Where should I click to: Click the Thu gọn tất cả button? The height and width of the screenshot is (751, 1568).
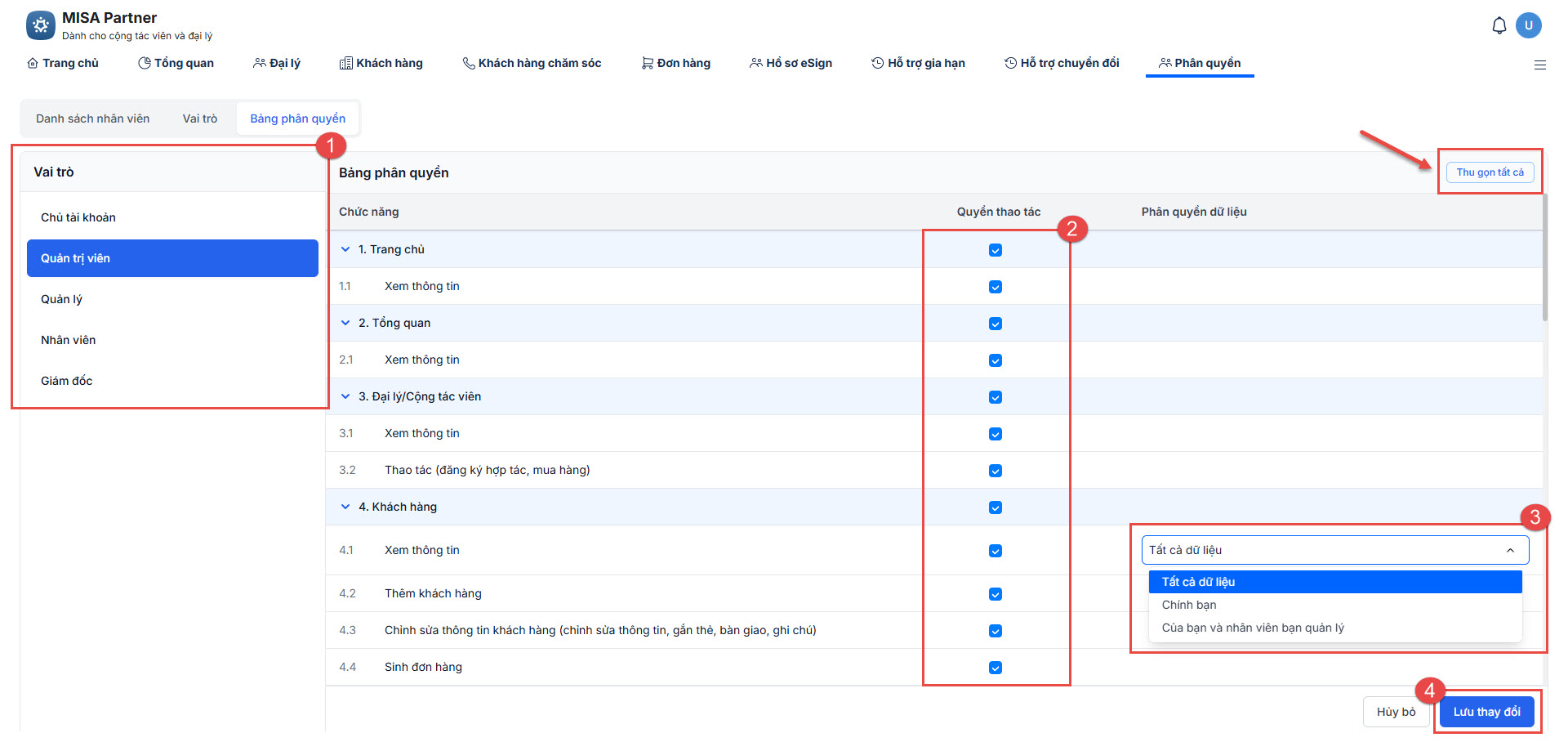1490,172
